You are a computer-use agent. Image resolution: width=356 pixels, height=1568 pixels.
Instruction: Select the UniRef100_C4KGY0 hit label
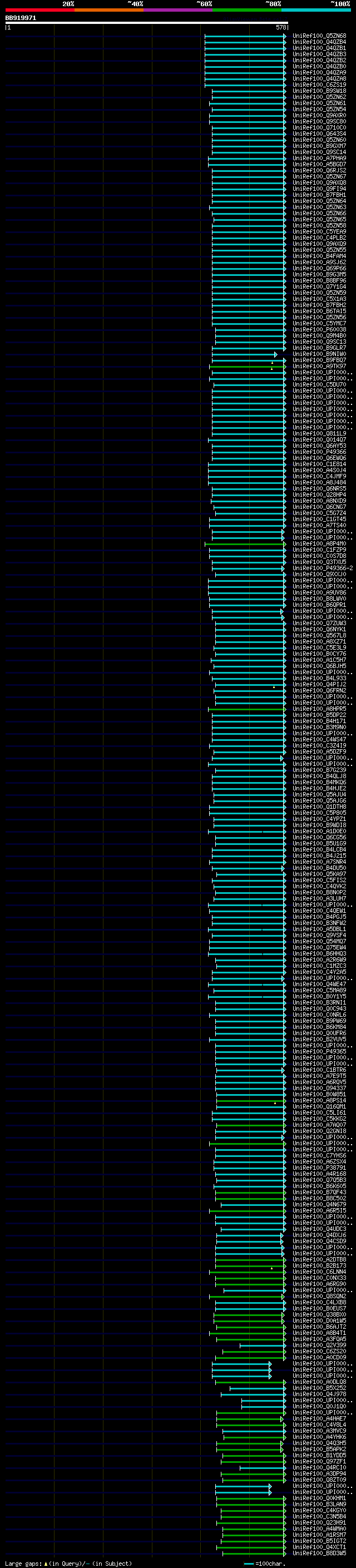click(319, 1510)
